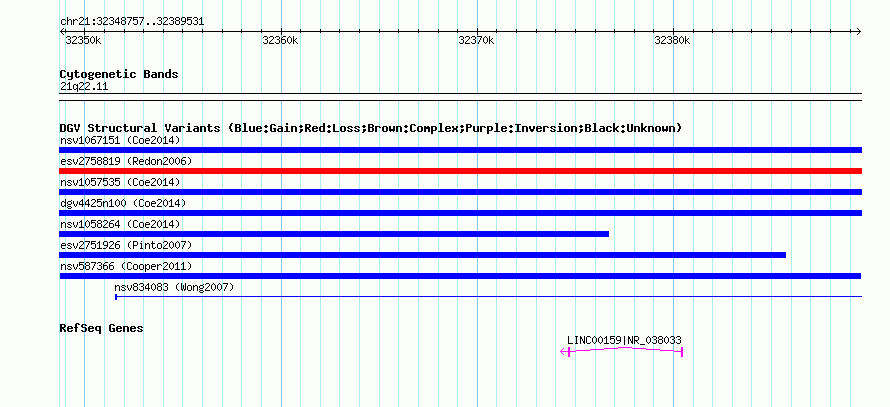Click the left arrowhead of the ruler
This screenshot has height=407, width=890.
point(62,32)
